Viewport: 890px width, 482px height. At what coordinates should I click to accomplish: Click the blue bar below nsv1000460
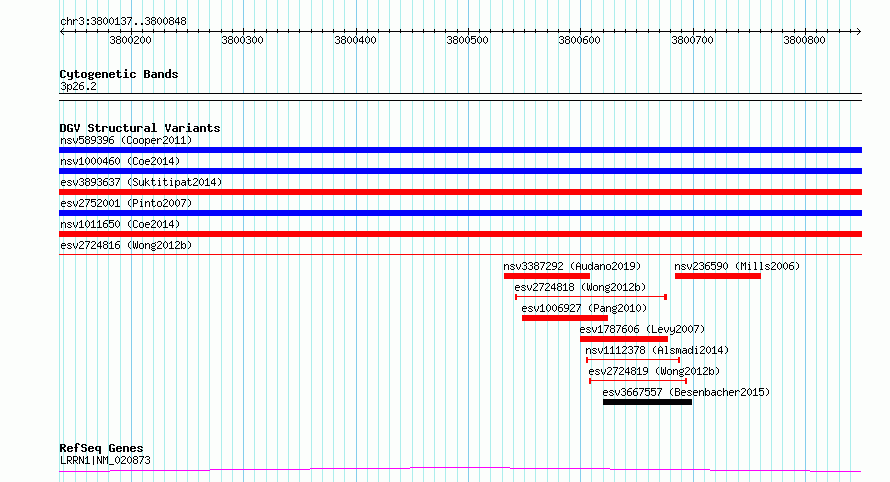pyautogui.click(x=460, y=171)
